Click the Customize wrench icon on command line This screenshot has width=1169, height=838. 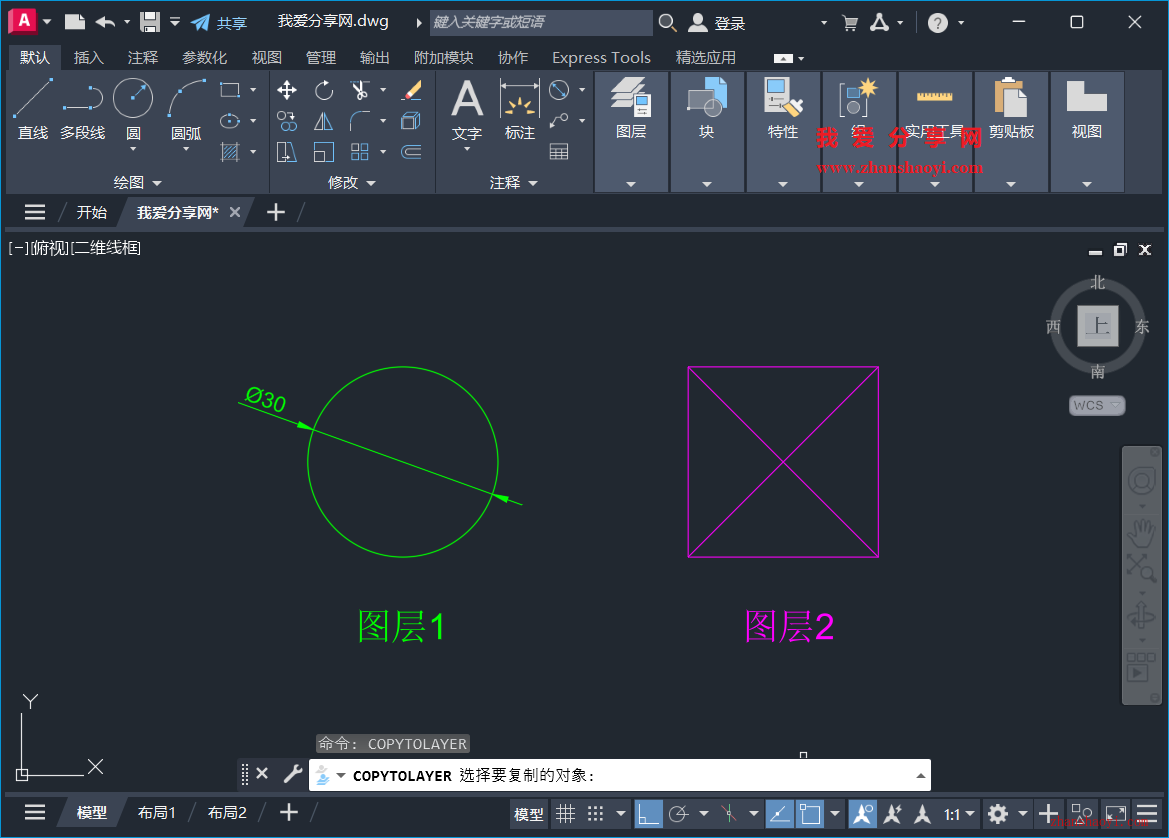pyautogui.click(x=293, y=774)
